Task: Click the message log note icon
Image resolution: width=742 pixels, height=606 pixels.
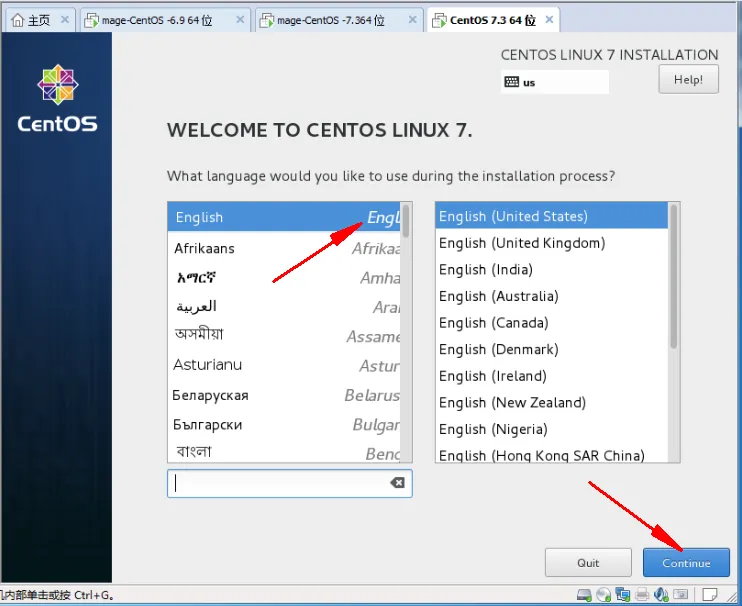Action: point(710,594)
